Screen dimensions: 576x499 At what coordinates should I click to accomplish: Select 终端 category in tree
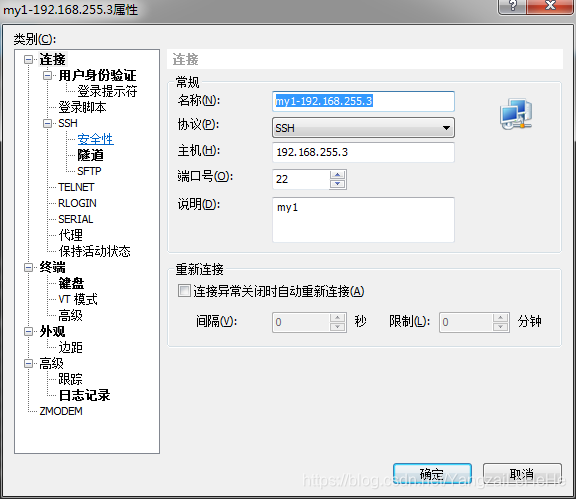coord(52,267)
